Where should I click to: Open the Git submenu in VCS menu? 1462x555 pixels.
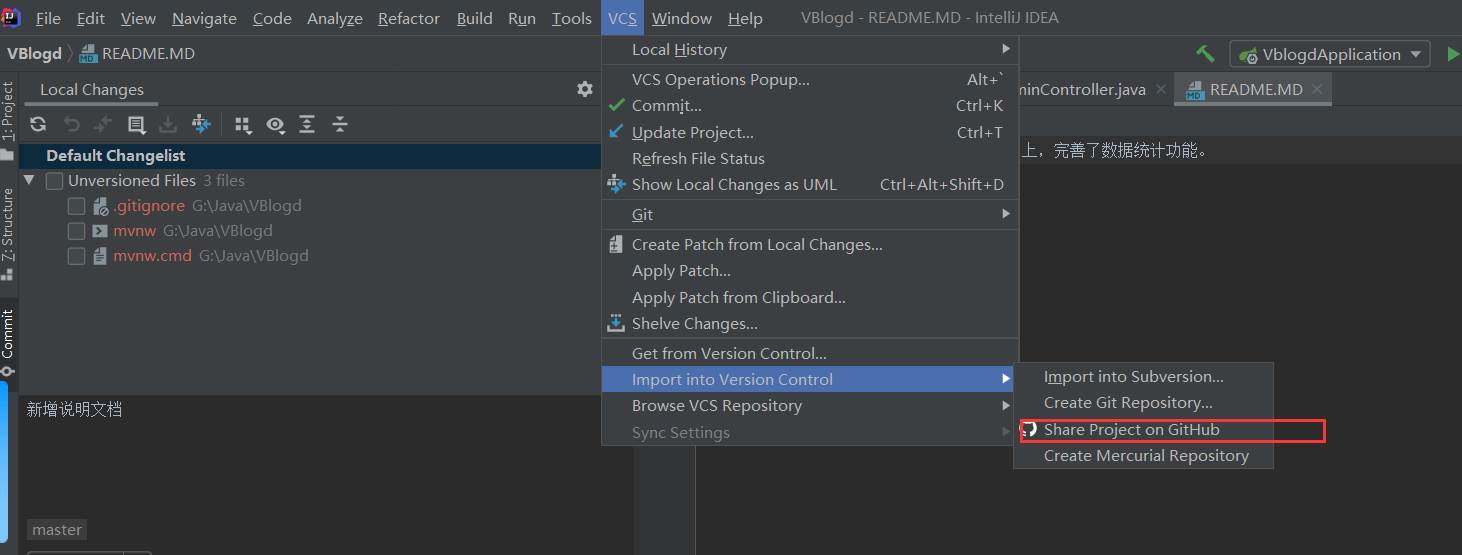(810, 214)
